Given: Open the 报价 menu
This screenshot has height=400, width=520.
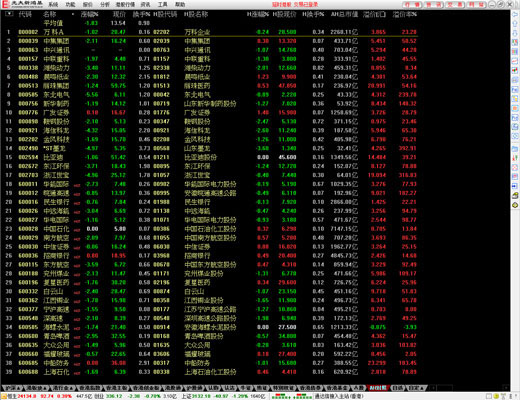Looking at the screenshot, I should 88,5.
